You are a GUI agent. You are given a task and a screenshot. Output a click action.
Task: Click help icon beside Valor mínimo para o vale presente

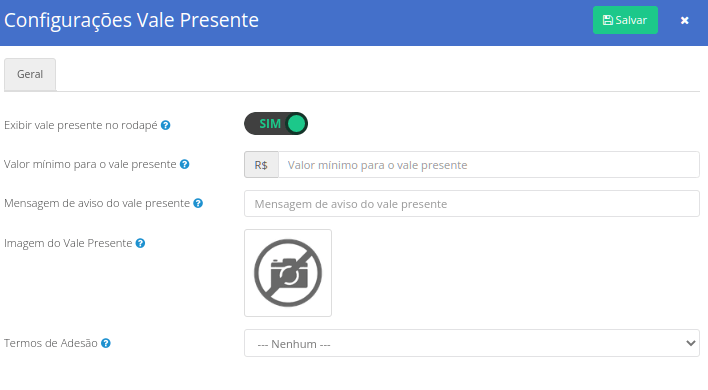click(184, 164)
